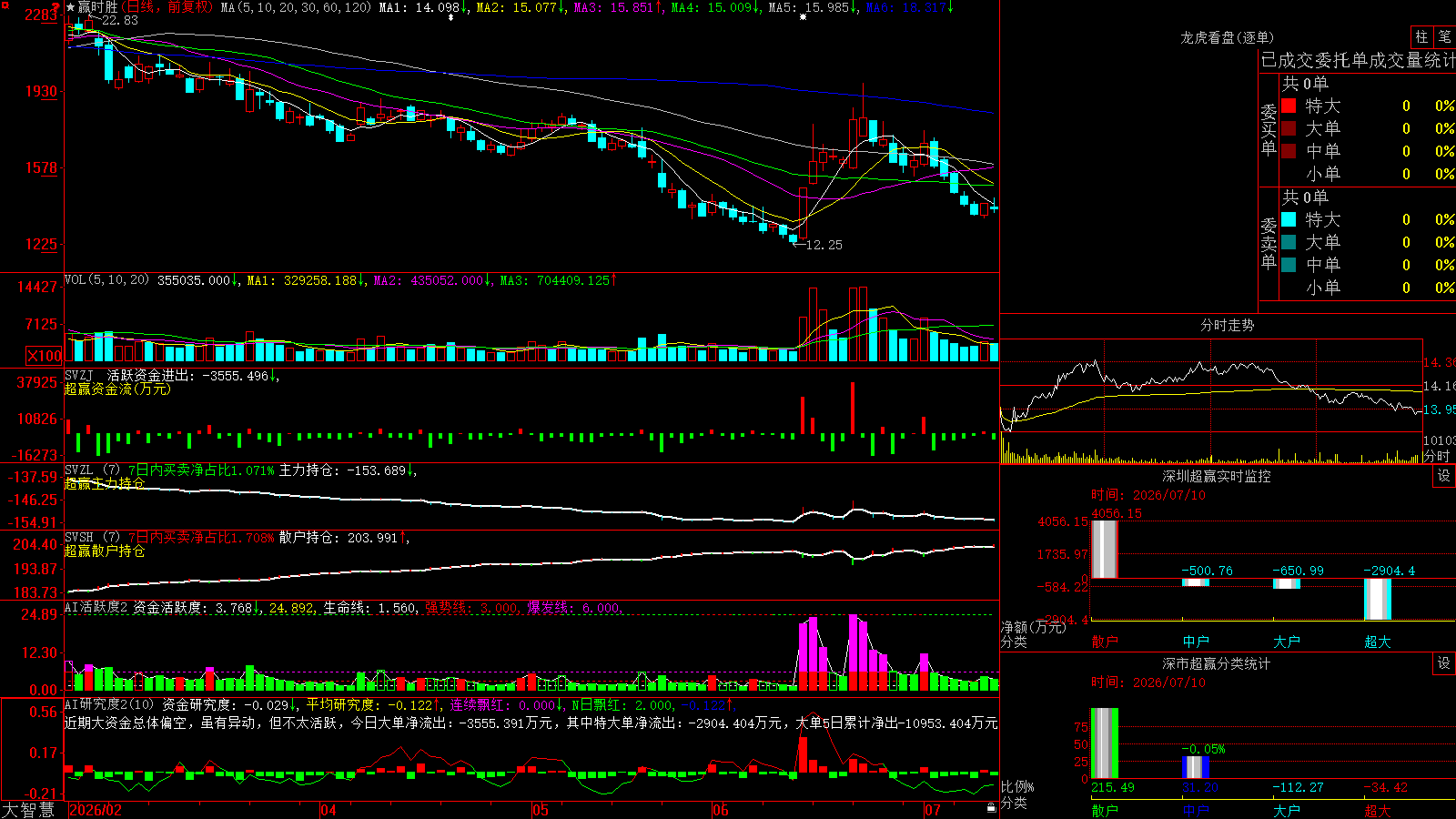Switch to 笔 tick view
The image size is (1456, 819).
1444,37
